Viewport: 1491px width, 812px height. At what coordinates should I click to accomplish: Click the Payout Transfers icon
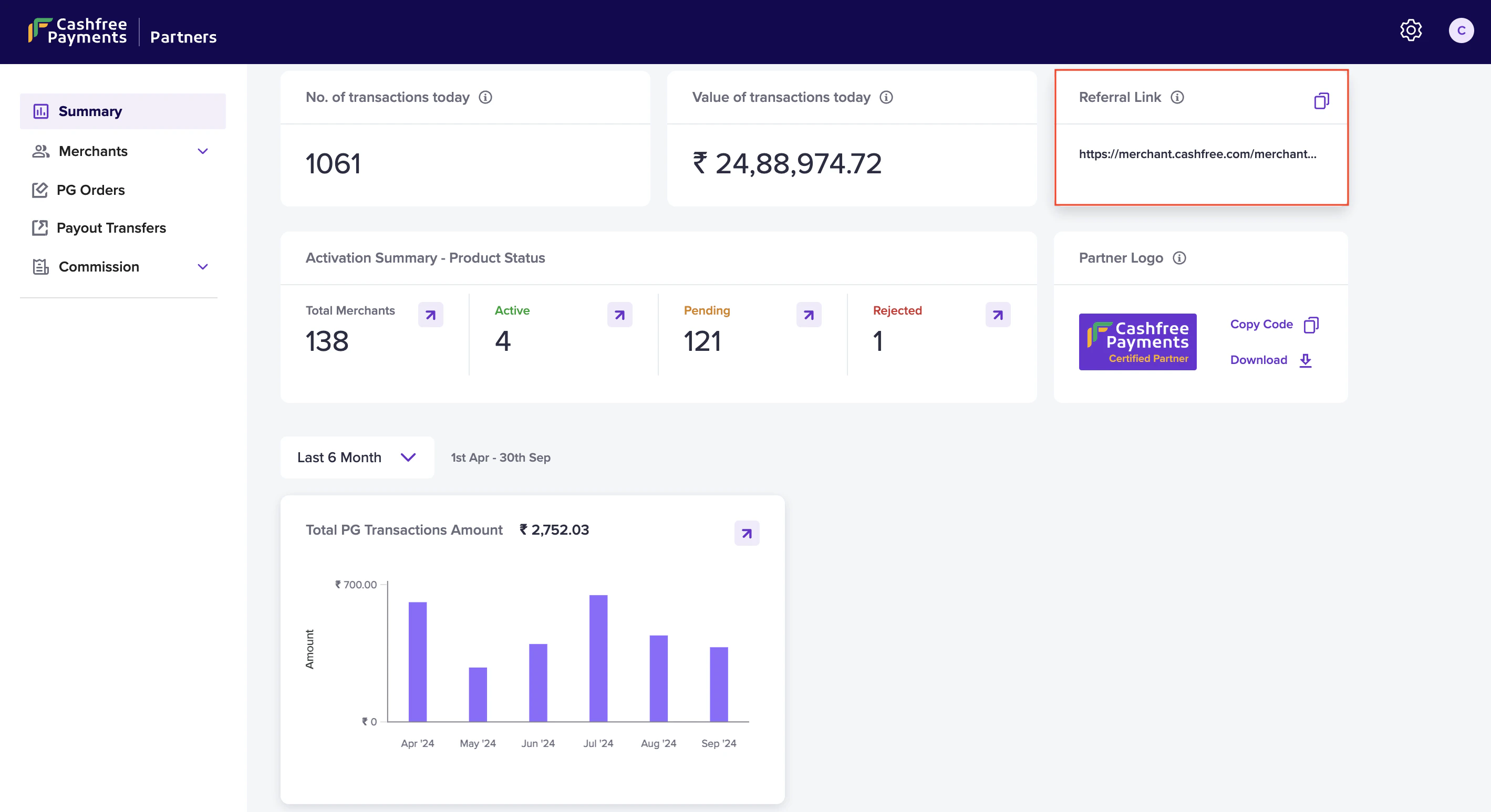point(39,228)
